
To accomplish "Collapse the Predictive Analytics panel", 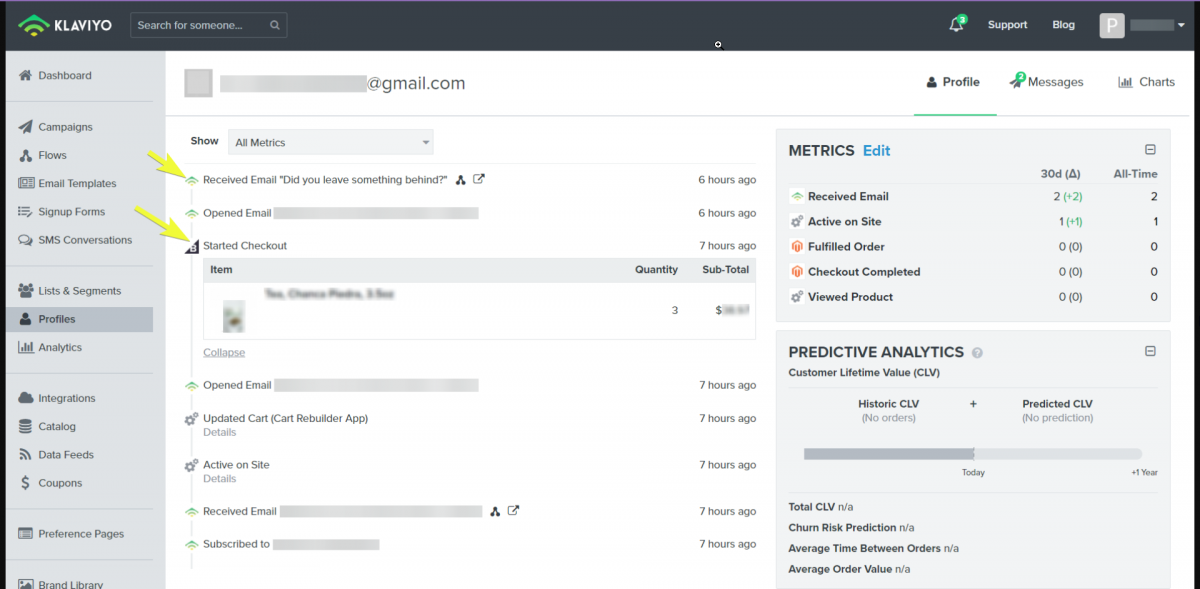I will (x=1150, y=351).
